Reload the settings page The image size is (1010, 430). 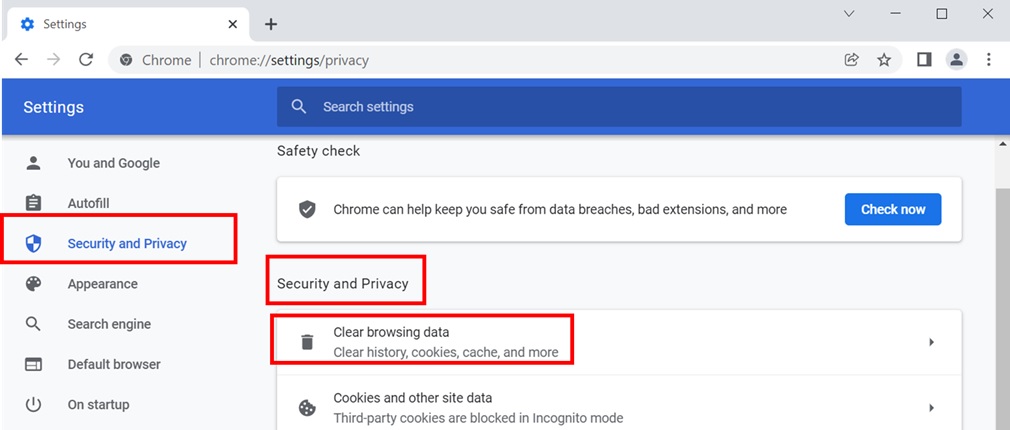tap(86, 60)
